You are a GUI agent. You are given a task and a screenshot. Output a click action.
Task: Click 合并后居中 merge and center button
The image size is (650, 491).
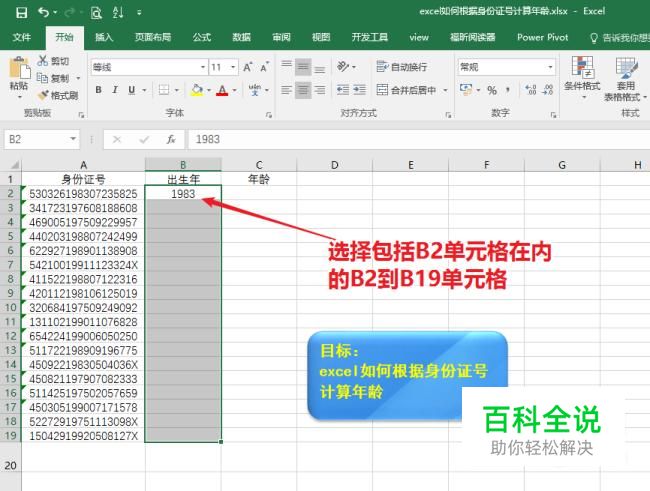point(406,90)
